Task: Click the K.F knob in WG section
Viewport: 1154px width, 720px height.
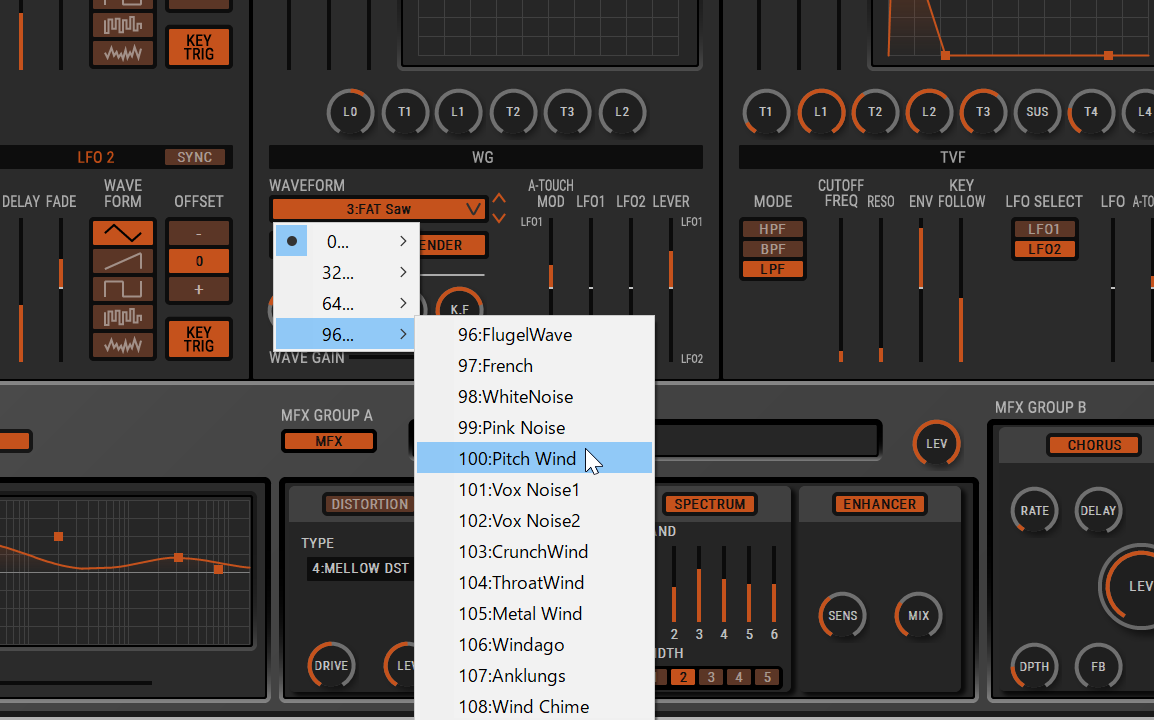Action: point(459,303)
